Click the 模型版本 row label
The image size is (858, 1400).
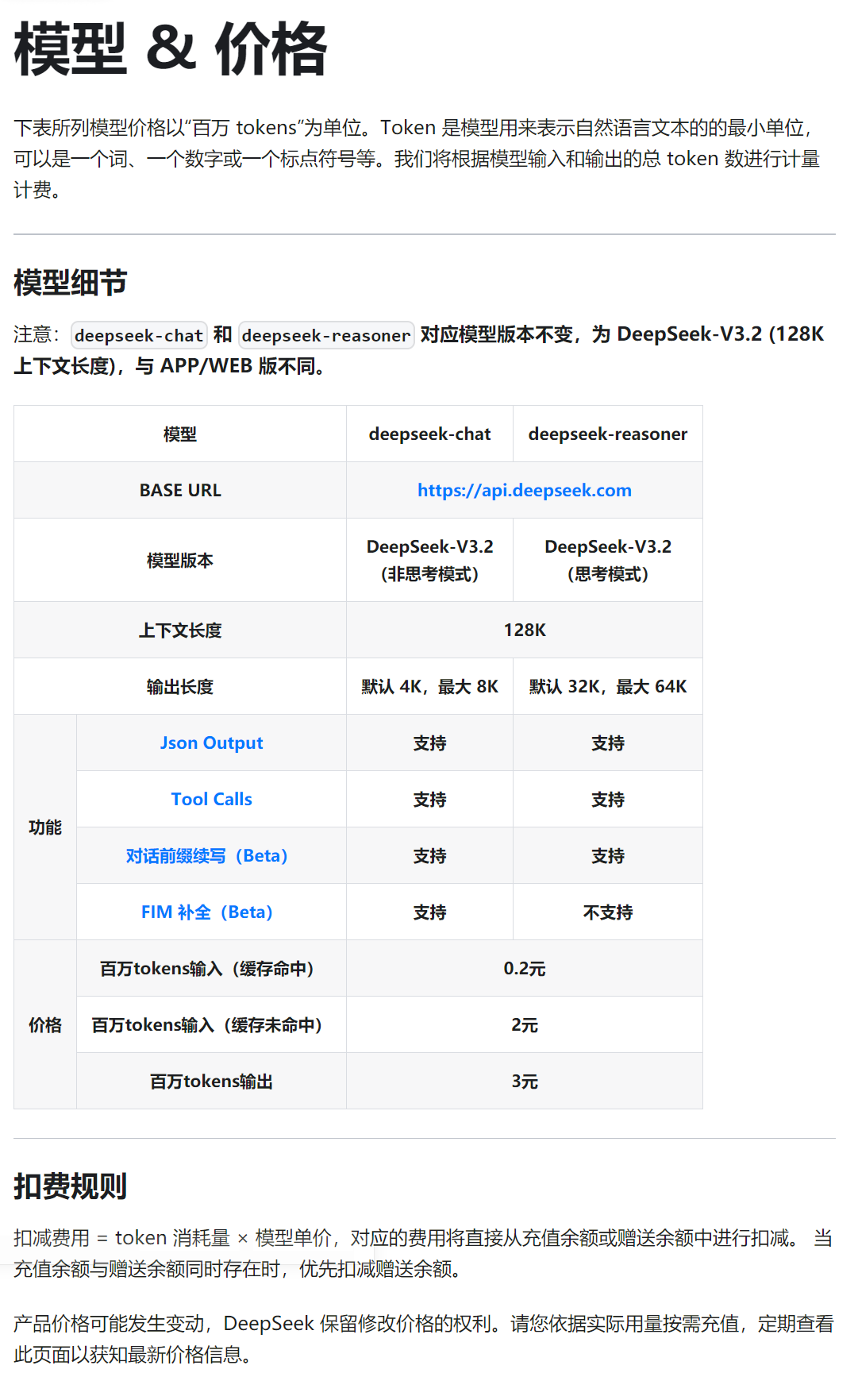(x=180, y=561)
